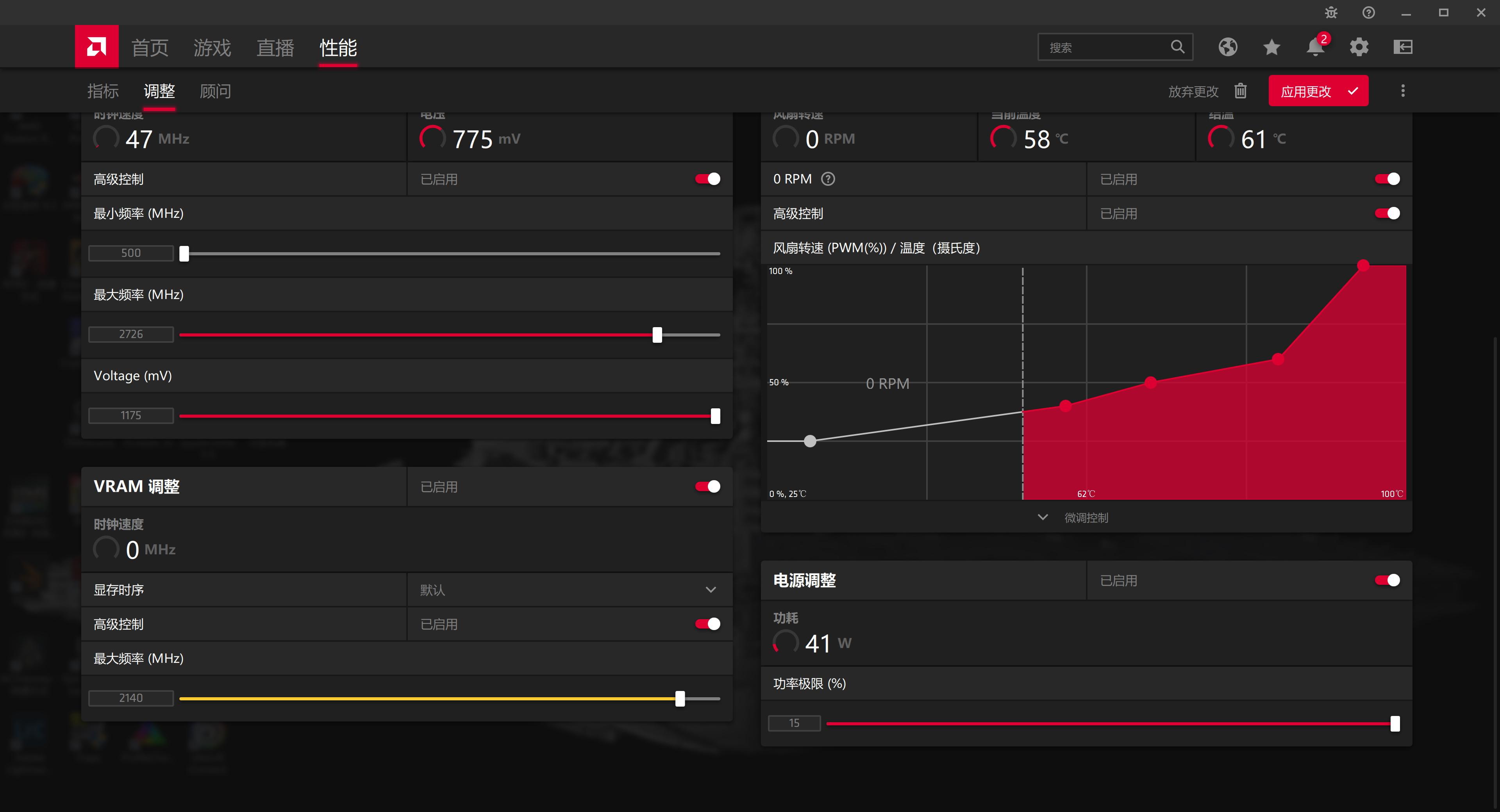This screenshot has height=812, width=1500.
Task: Click the AMD logo home icon
Action: (x=96, y=46)
